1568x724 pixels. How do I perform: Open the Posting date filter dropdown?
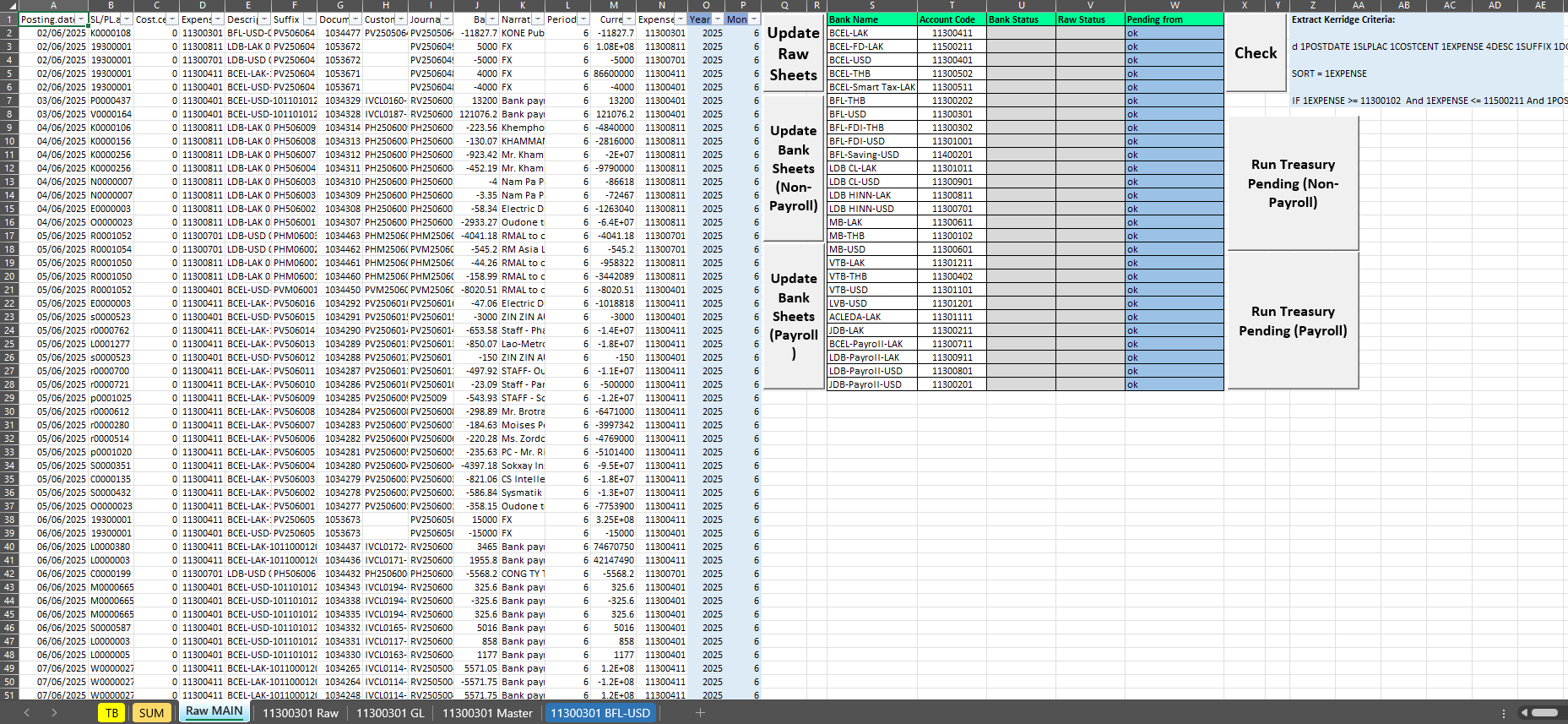(x=81, y=19)
